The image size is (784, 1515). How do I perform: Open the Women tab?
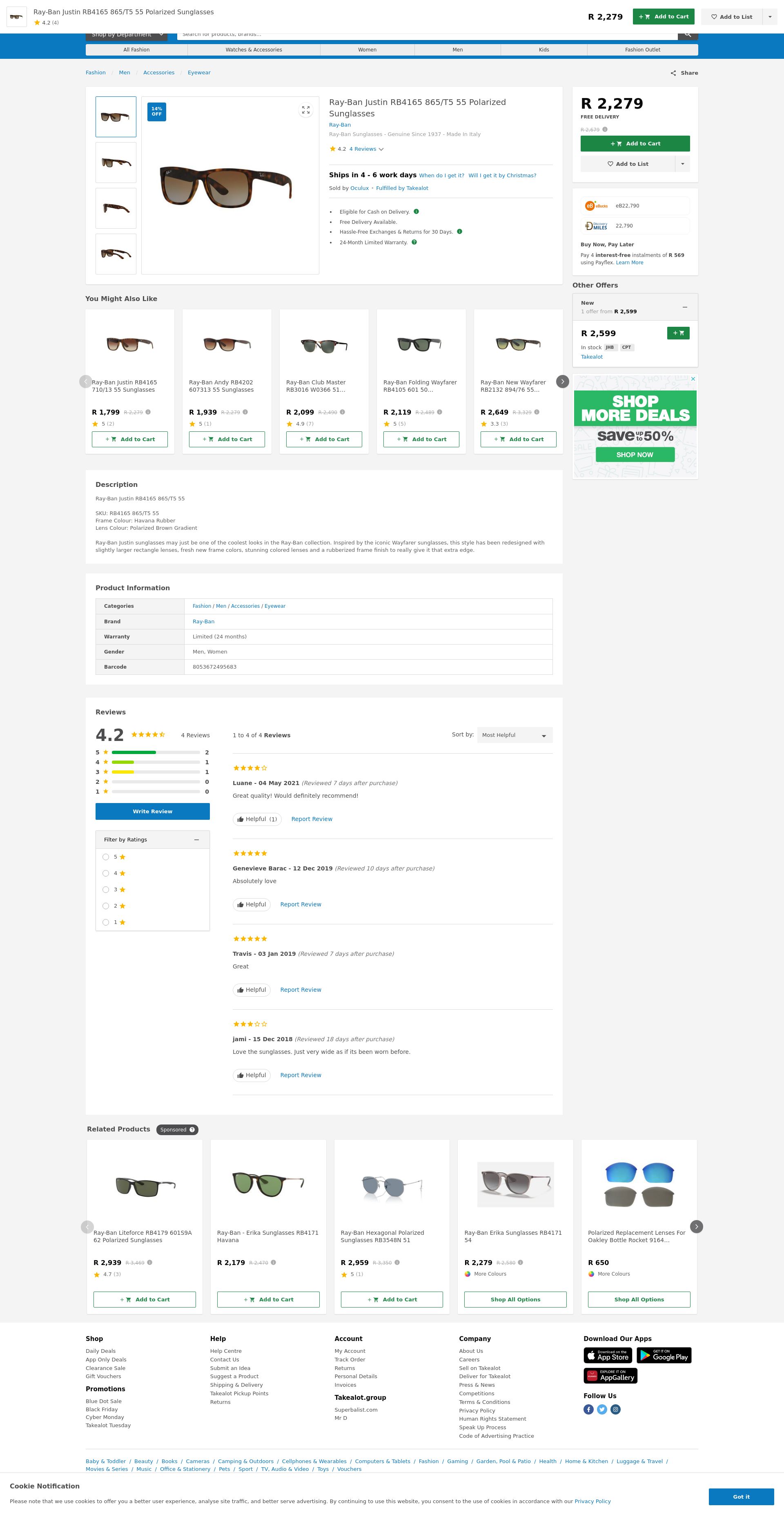coord(367,50)
